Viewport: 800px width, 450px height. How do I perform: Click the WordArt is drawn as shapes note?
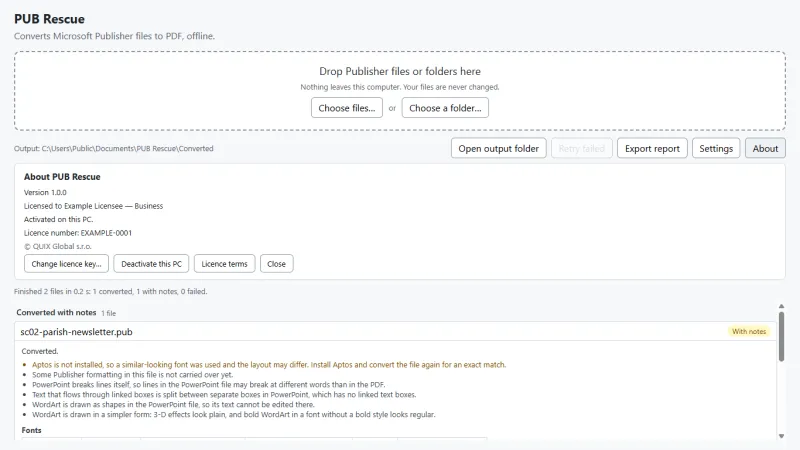pyautogui.click(x=173, y=405)
